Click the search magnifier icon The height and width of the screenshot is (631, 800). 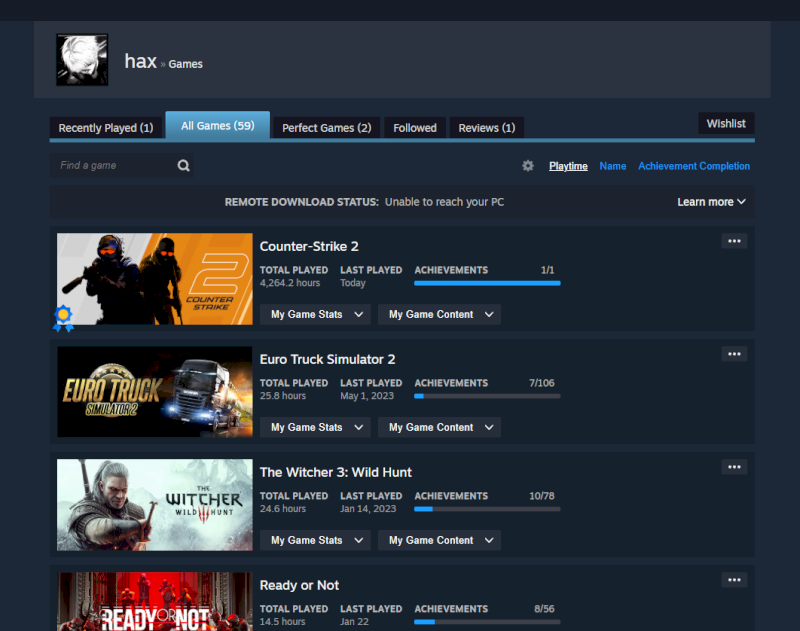coord(184,166)
